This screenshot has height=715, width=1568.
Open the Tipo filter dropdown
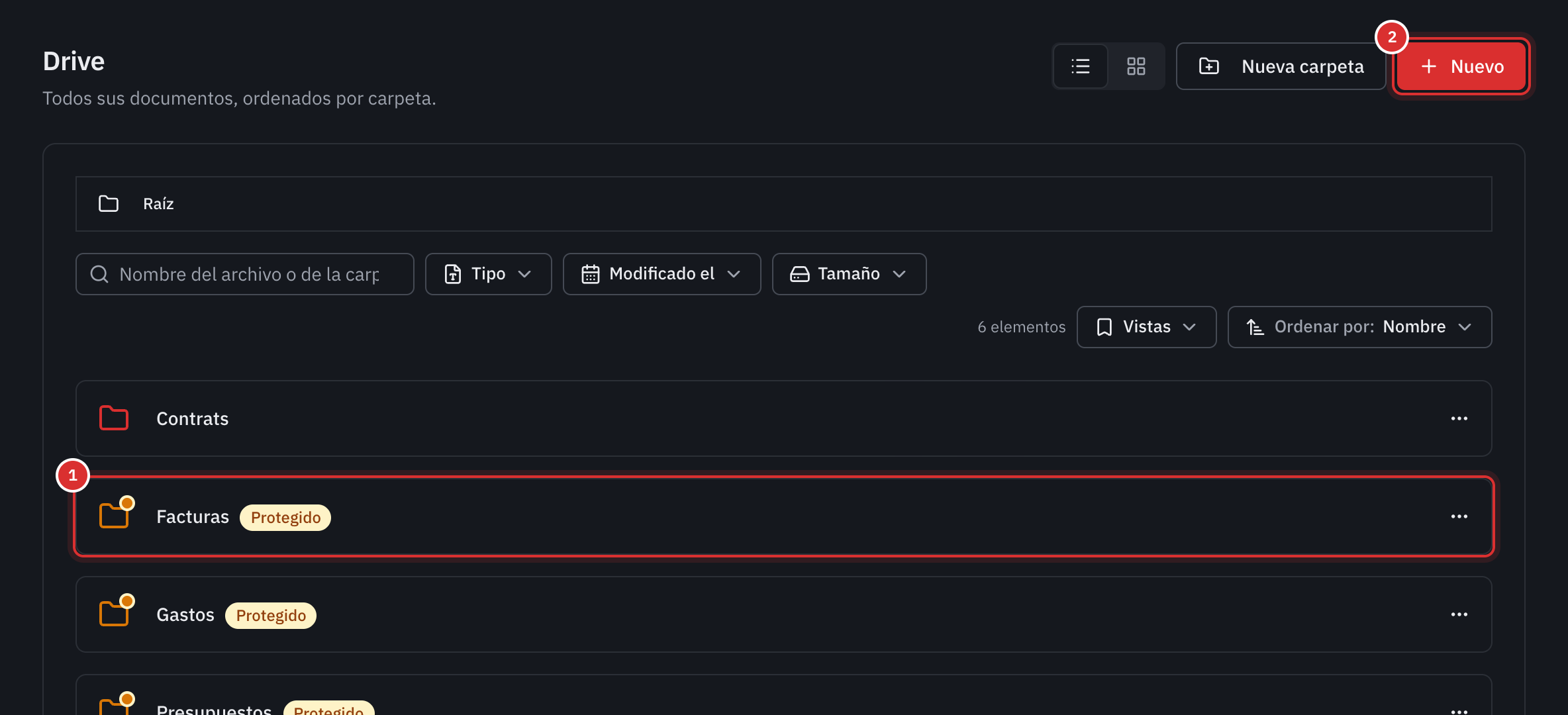(x=489, y=274)
